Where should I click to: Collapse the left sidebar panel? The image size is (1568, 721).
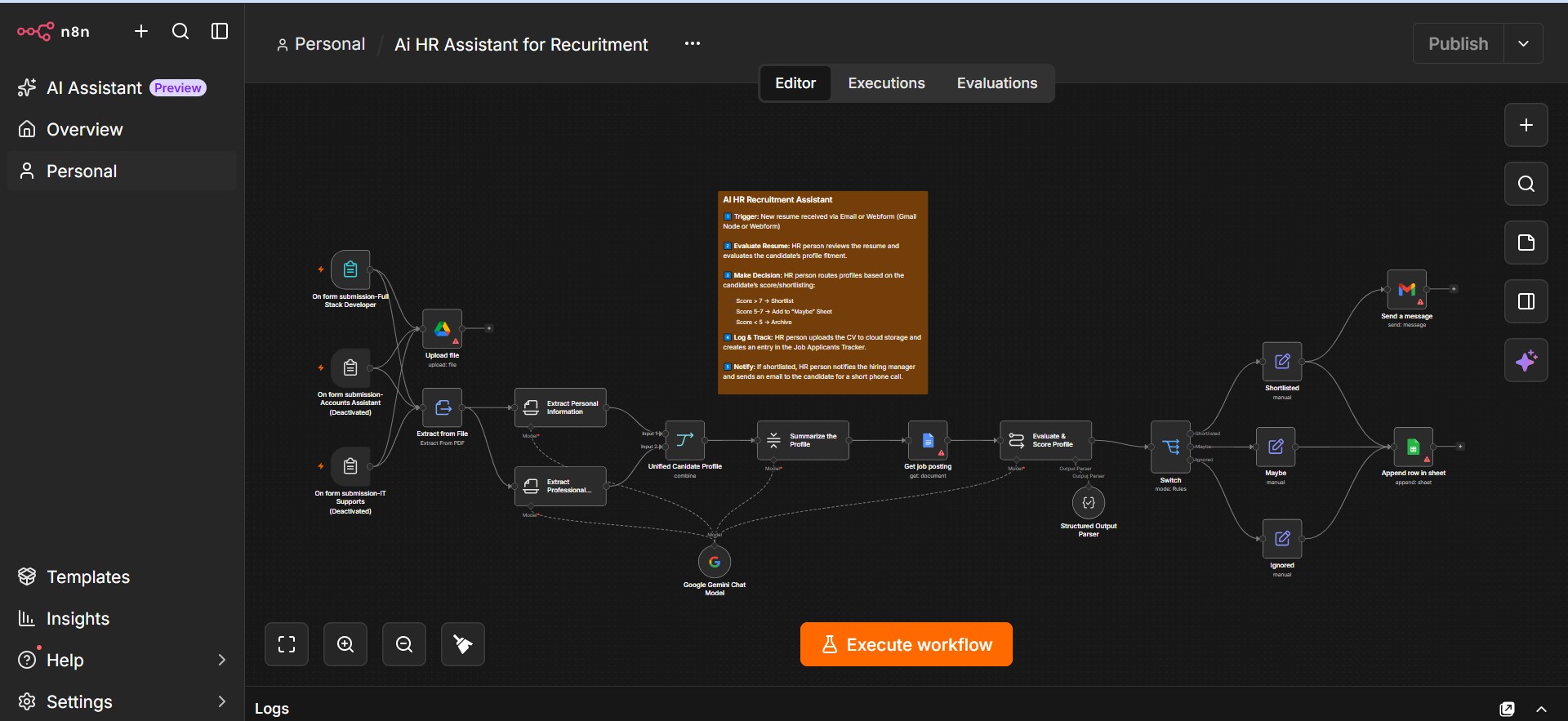point(220,31)
